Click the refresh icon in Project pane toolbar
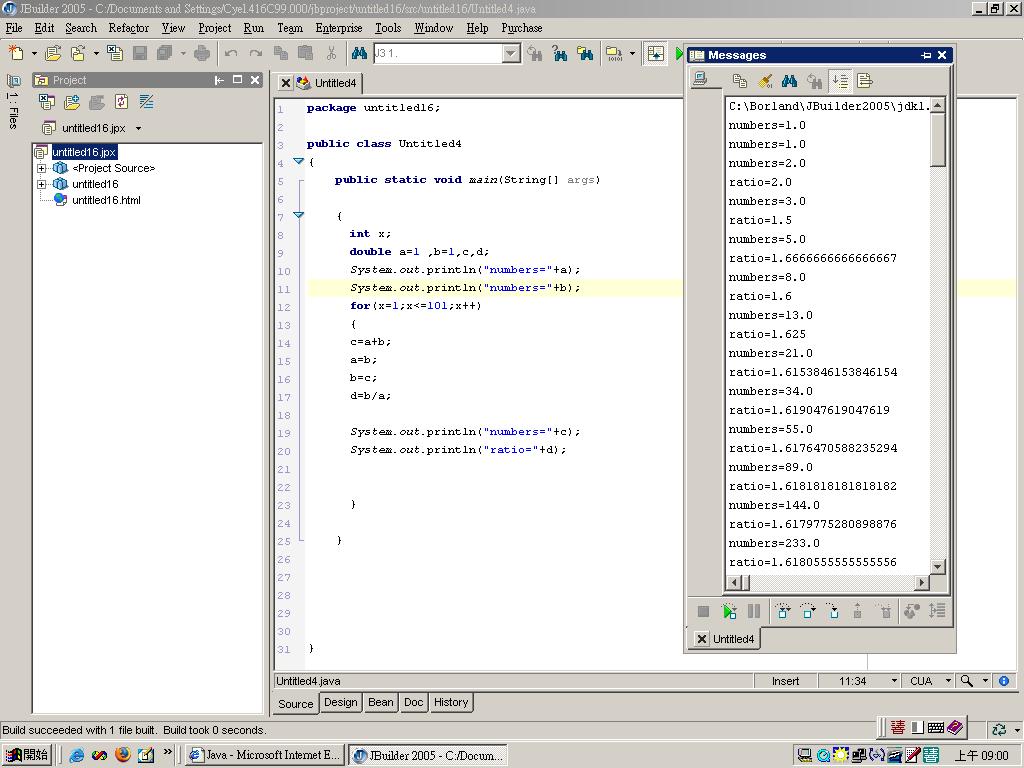Image resolution: width=1024 pixels, height=768 pixels. 122,102
